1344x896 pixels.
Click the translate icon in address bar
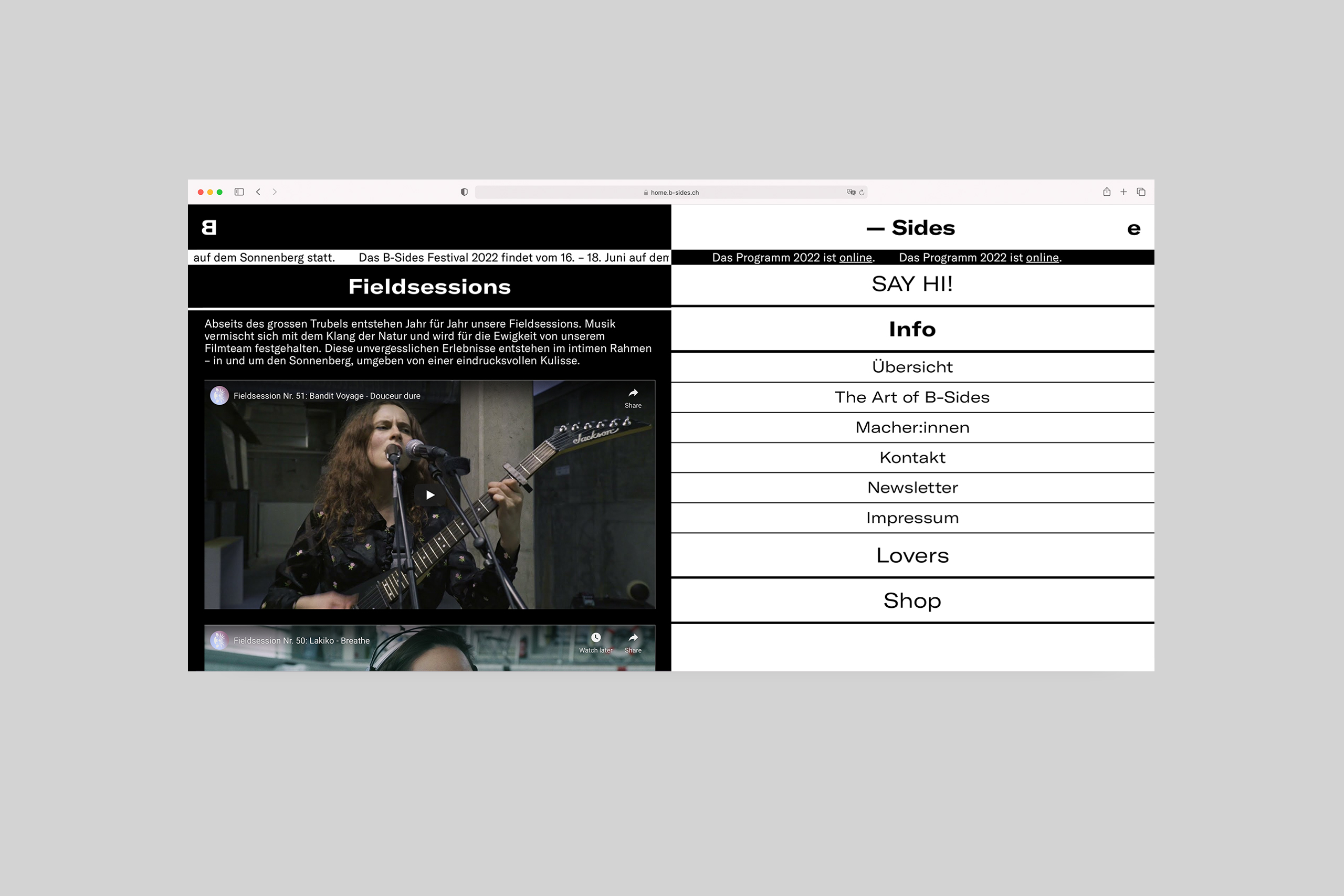coord(851,193)
